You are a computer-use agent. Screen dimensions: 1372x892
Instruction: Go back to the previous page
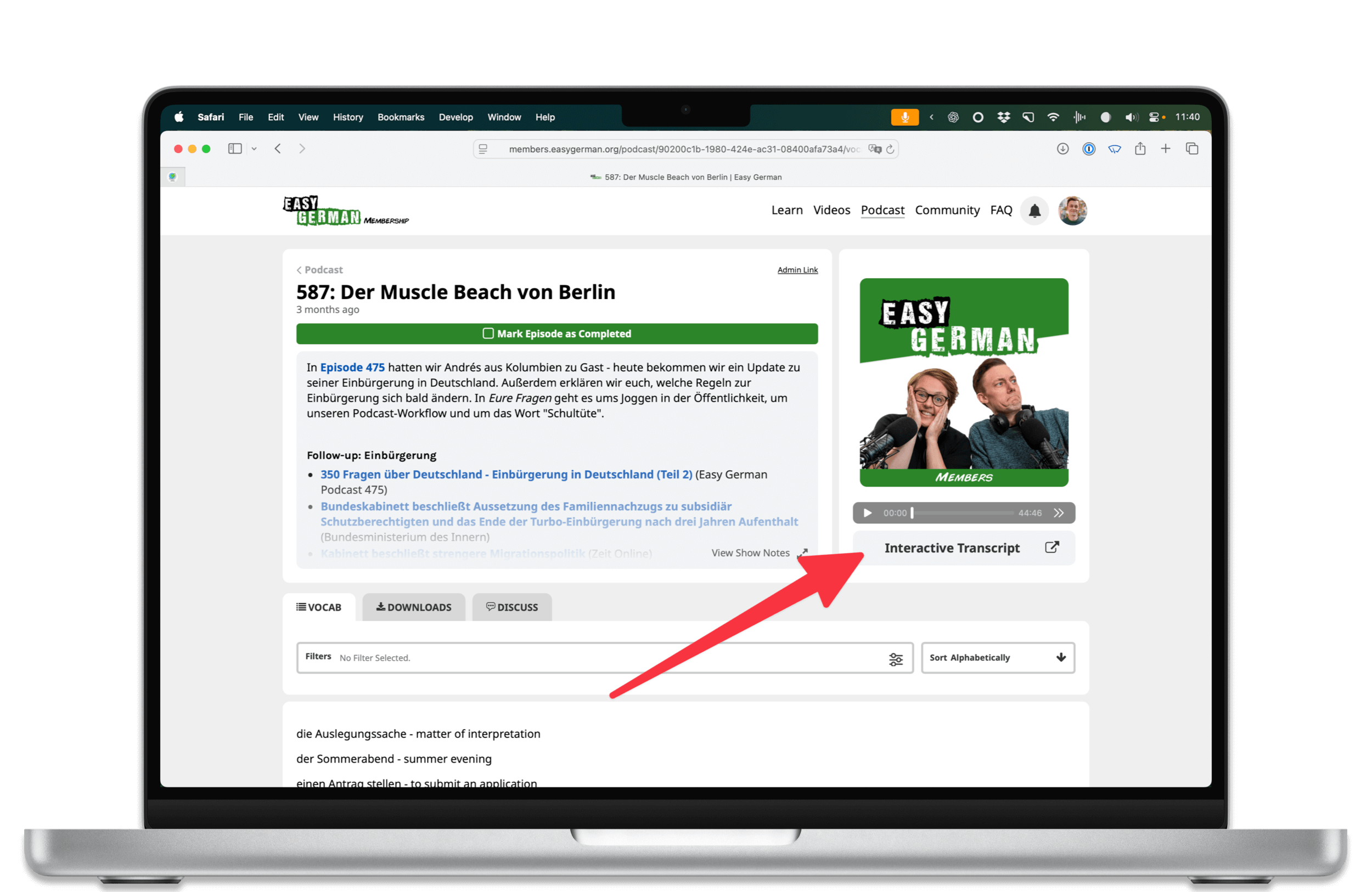[278, 149]
